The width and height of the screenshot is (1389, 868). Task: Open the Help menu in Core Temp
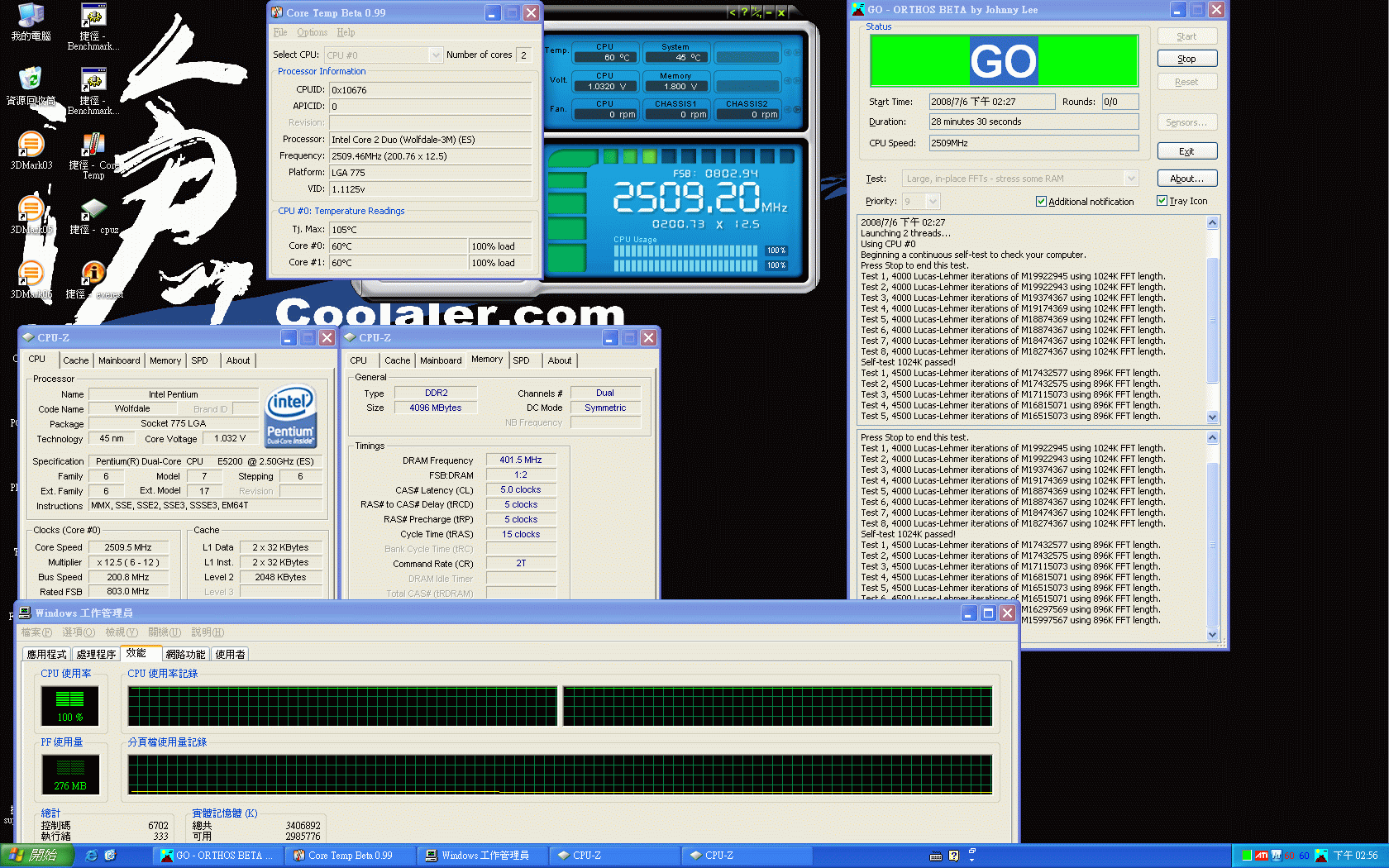pos(346,33)
